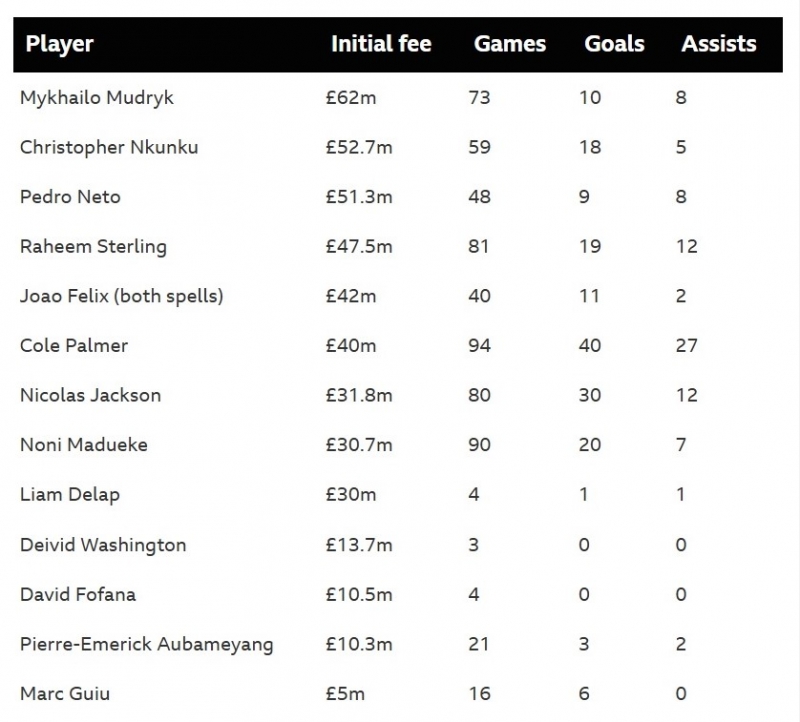
Task: Click Pedro Neto's player name
Action: [x=70, y=197]
